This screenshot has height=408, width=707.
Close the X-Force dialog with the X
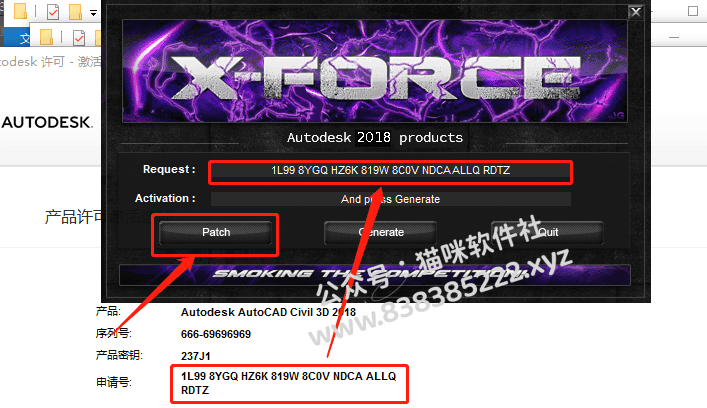click(636, 12)
